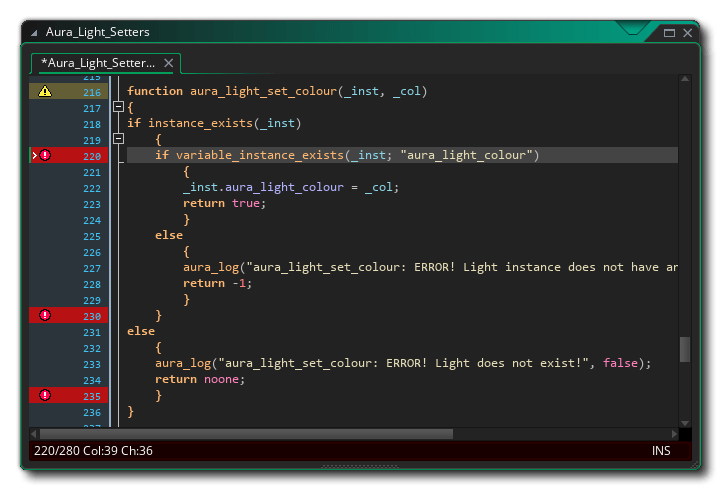Click the window resize grip at bottom edge

(x=360, y=466)
